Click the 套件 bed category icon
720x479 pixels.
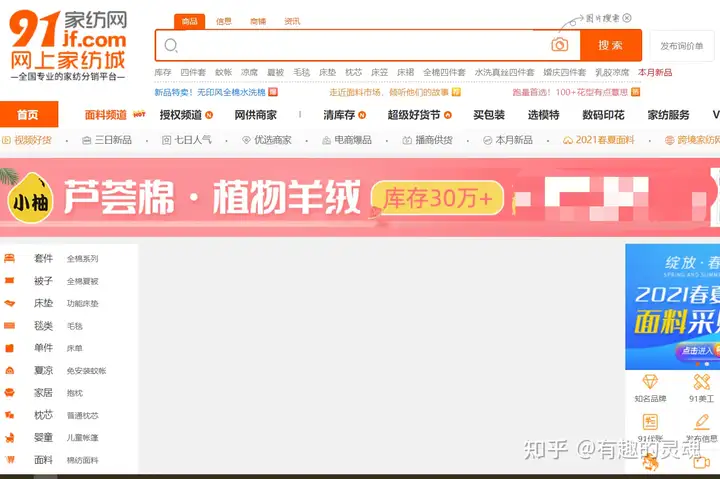pyautogui.click(x=10, y=259)
